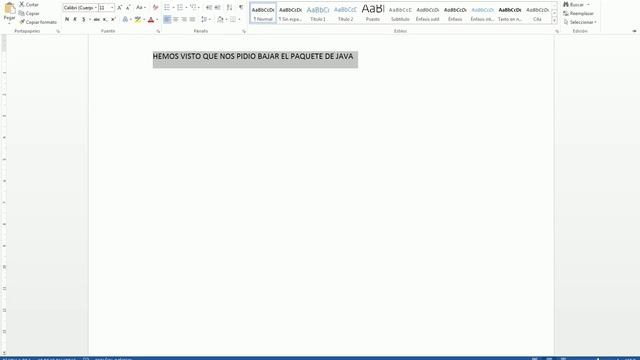Insert numbered list
Viewport: 640px width, 360px height.
pyautogui.click(x=180, y=8)
